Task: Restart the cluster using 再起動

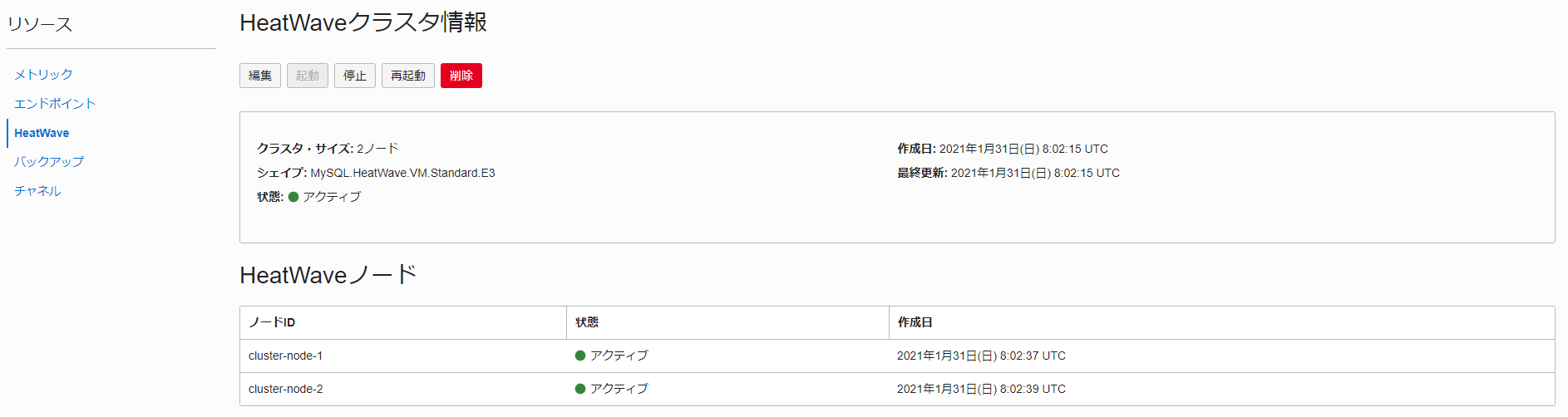Action: pyautogui.click(x=408, y=76)
